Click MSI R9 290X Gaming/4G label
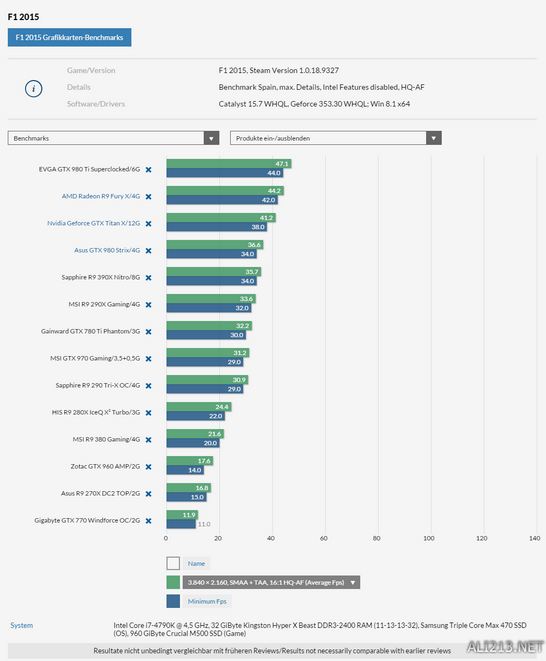 tap(104, 304)
